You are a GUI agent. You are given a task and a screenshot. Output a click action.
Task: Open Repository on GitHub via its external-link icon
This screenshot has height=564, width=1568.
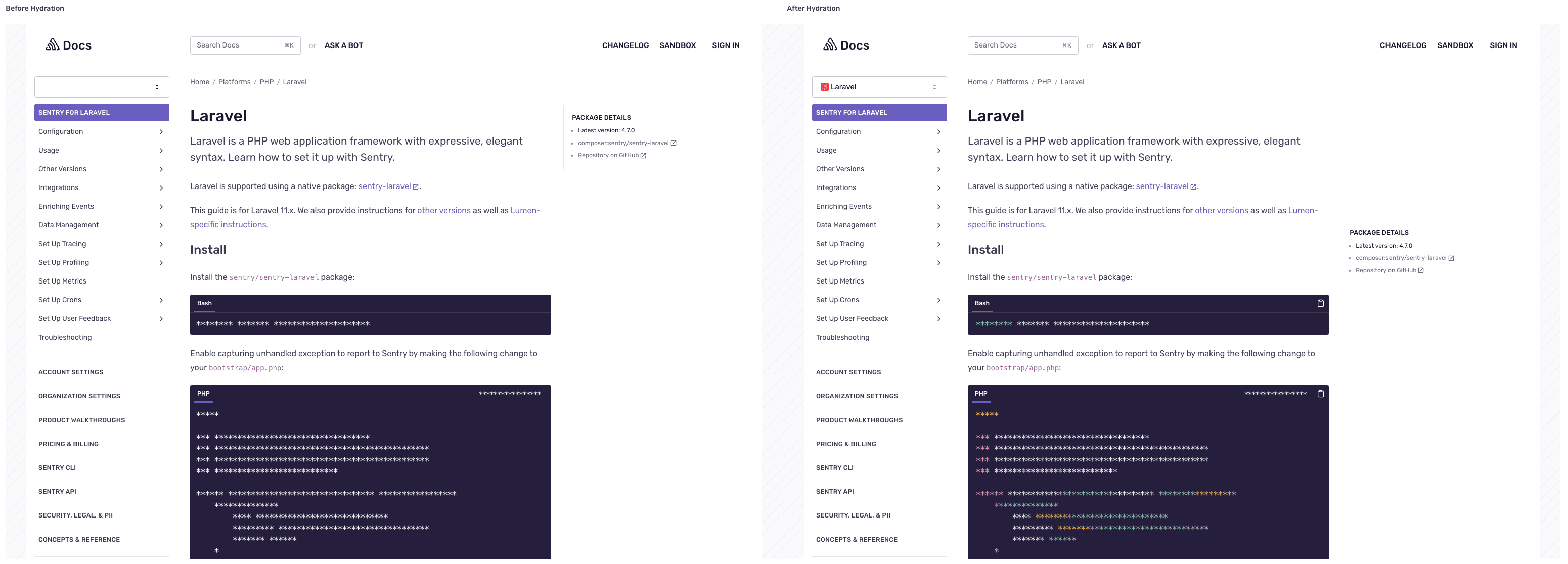[1421, 270]
